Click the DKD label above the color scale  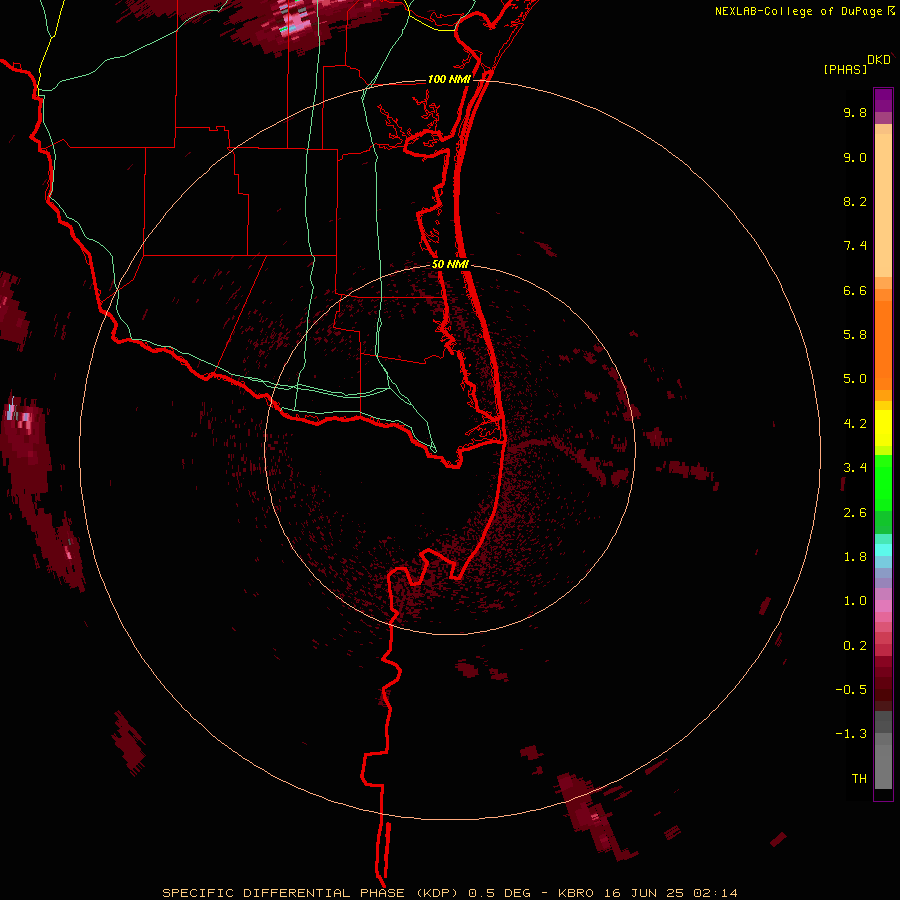[x=879, y=60]
